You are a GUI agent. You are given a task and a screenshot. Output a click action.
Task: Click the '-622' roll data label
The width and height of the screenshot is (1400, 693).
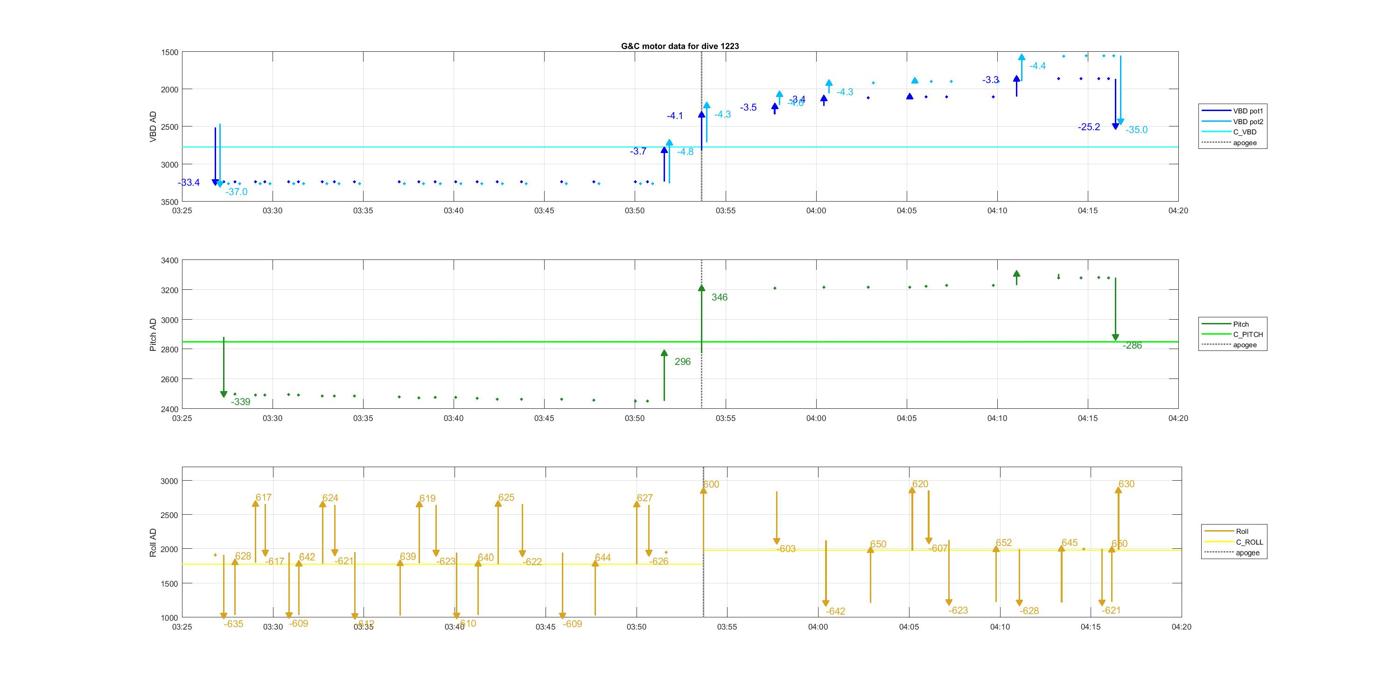532,562
